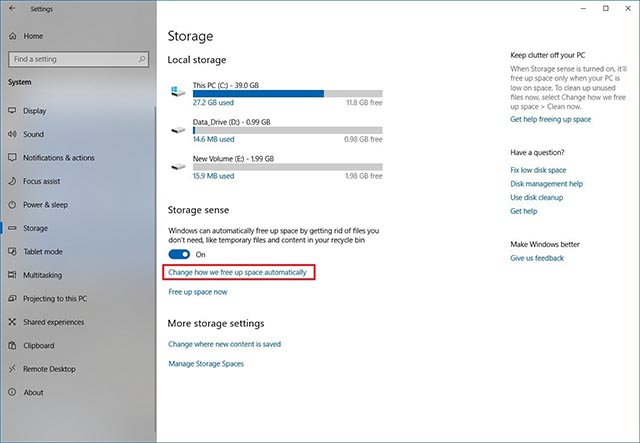
Task: Click the New Volume (E:) usage bar
Action: 288,167
